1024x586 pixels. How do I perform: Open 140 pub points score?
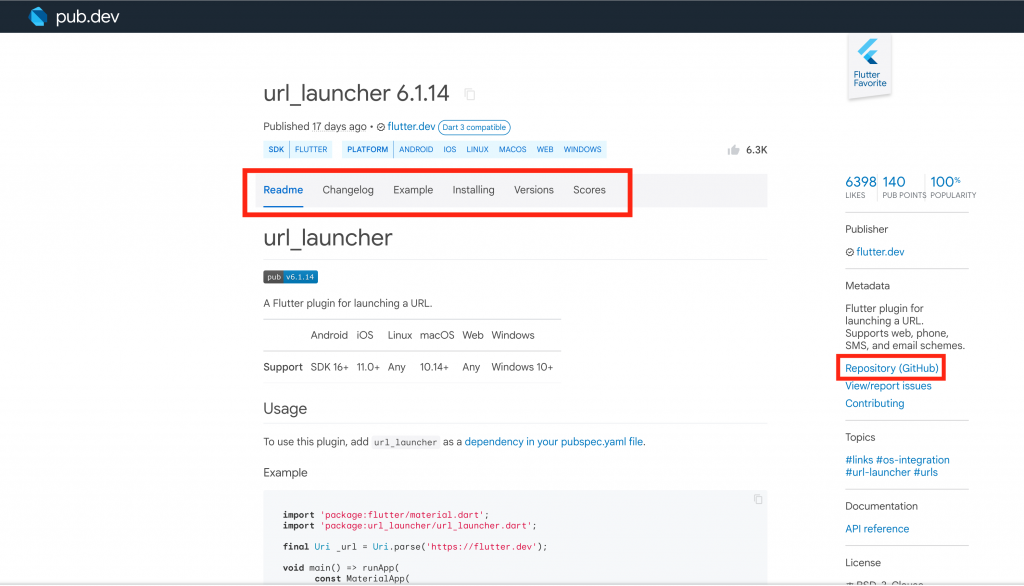pos(903,186)
